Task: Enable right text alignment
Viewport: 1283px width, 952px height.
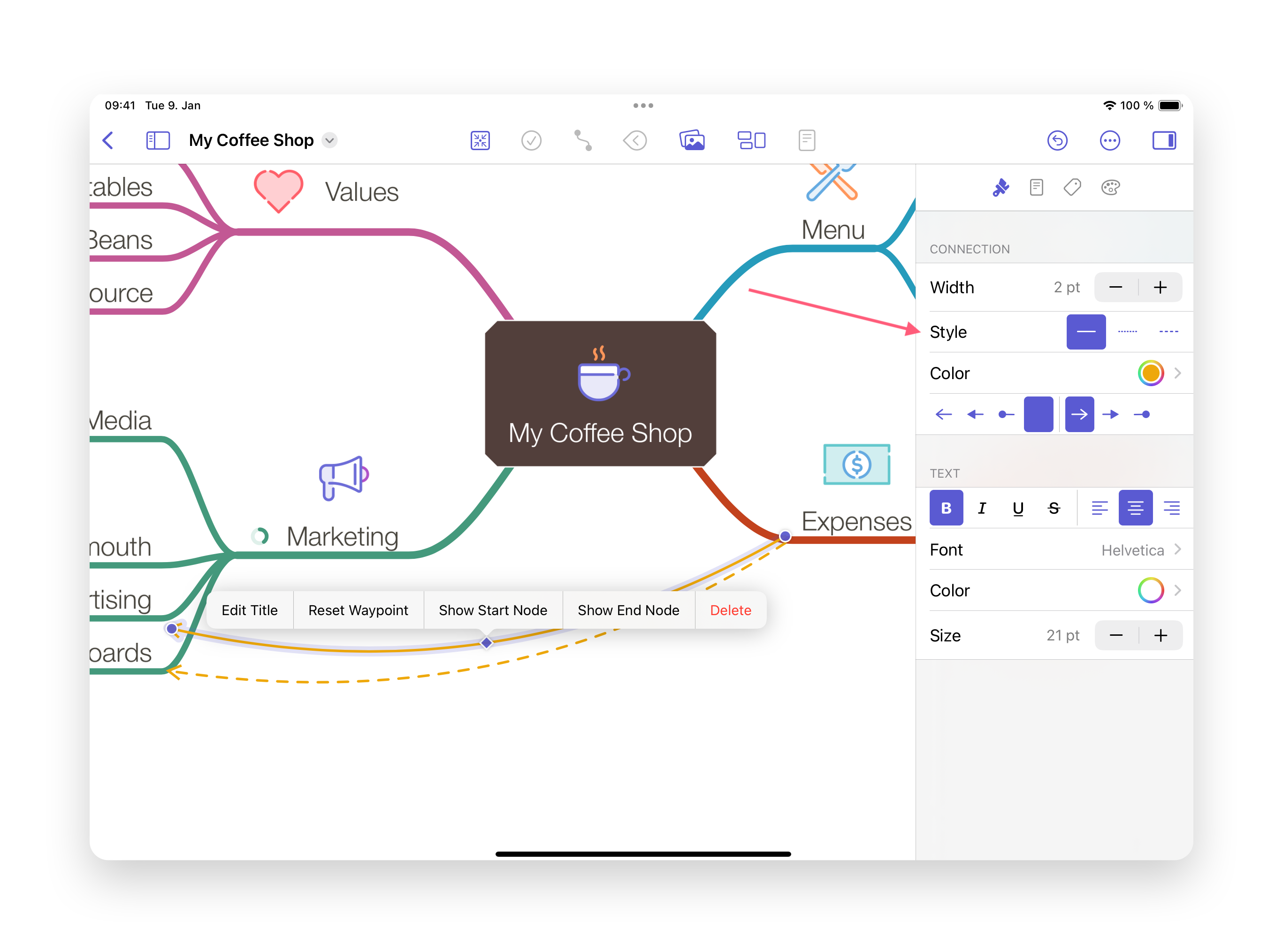Action: [x=1171, y=508]
